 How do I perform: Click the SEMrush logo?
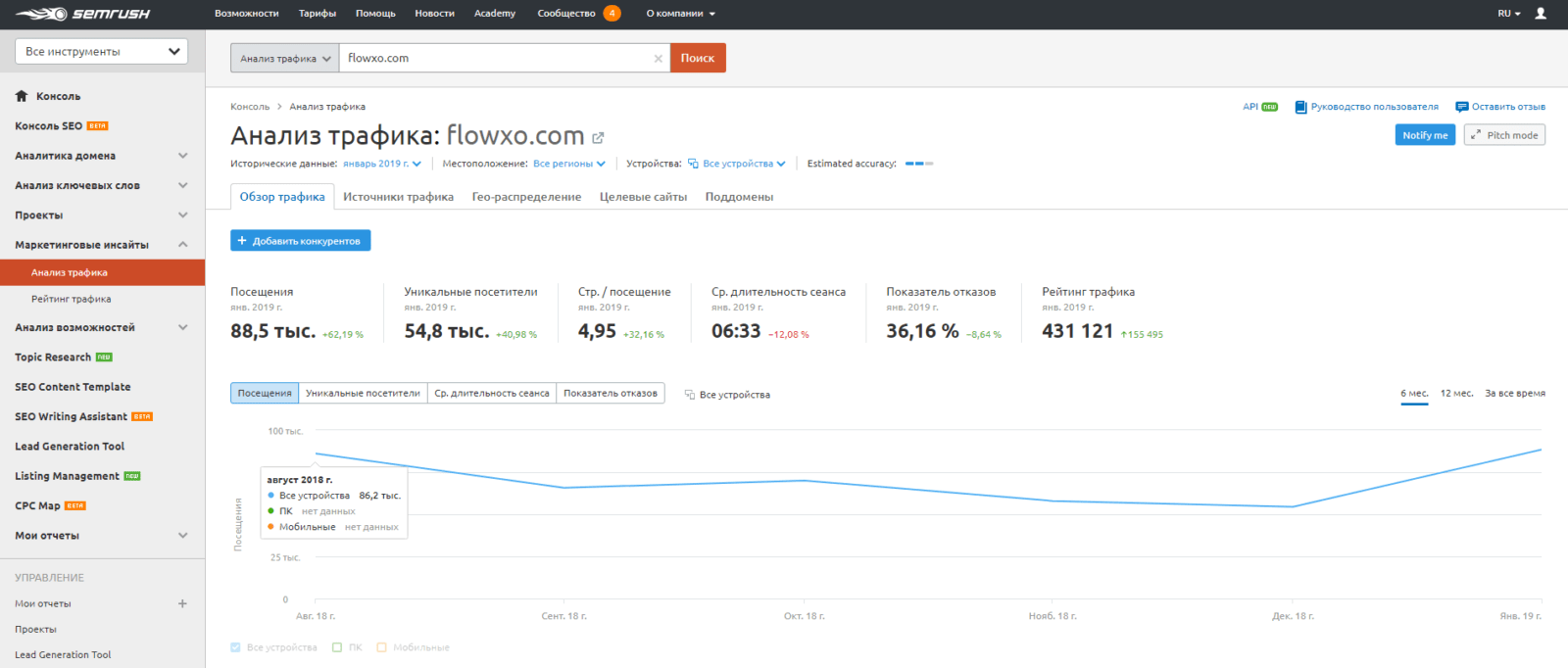[82, 14]
